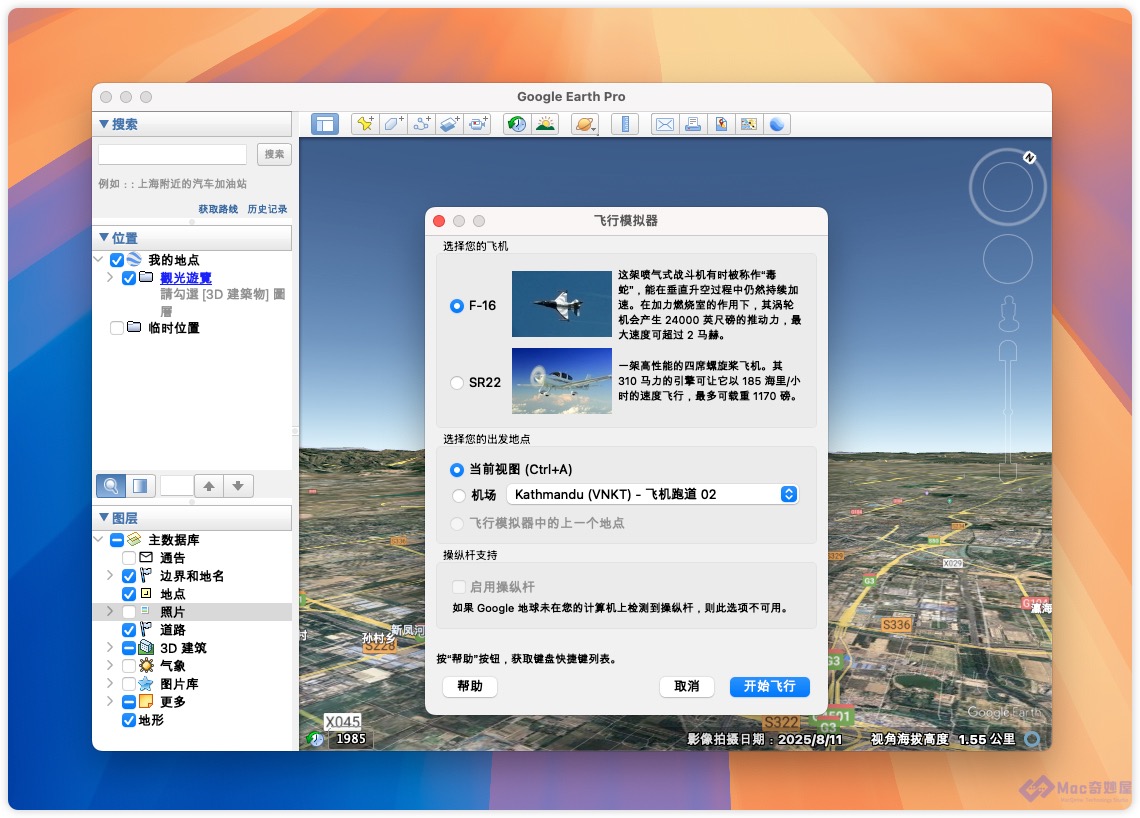Collapse the 我的地点 tree node

[99, 260]
